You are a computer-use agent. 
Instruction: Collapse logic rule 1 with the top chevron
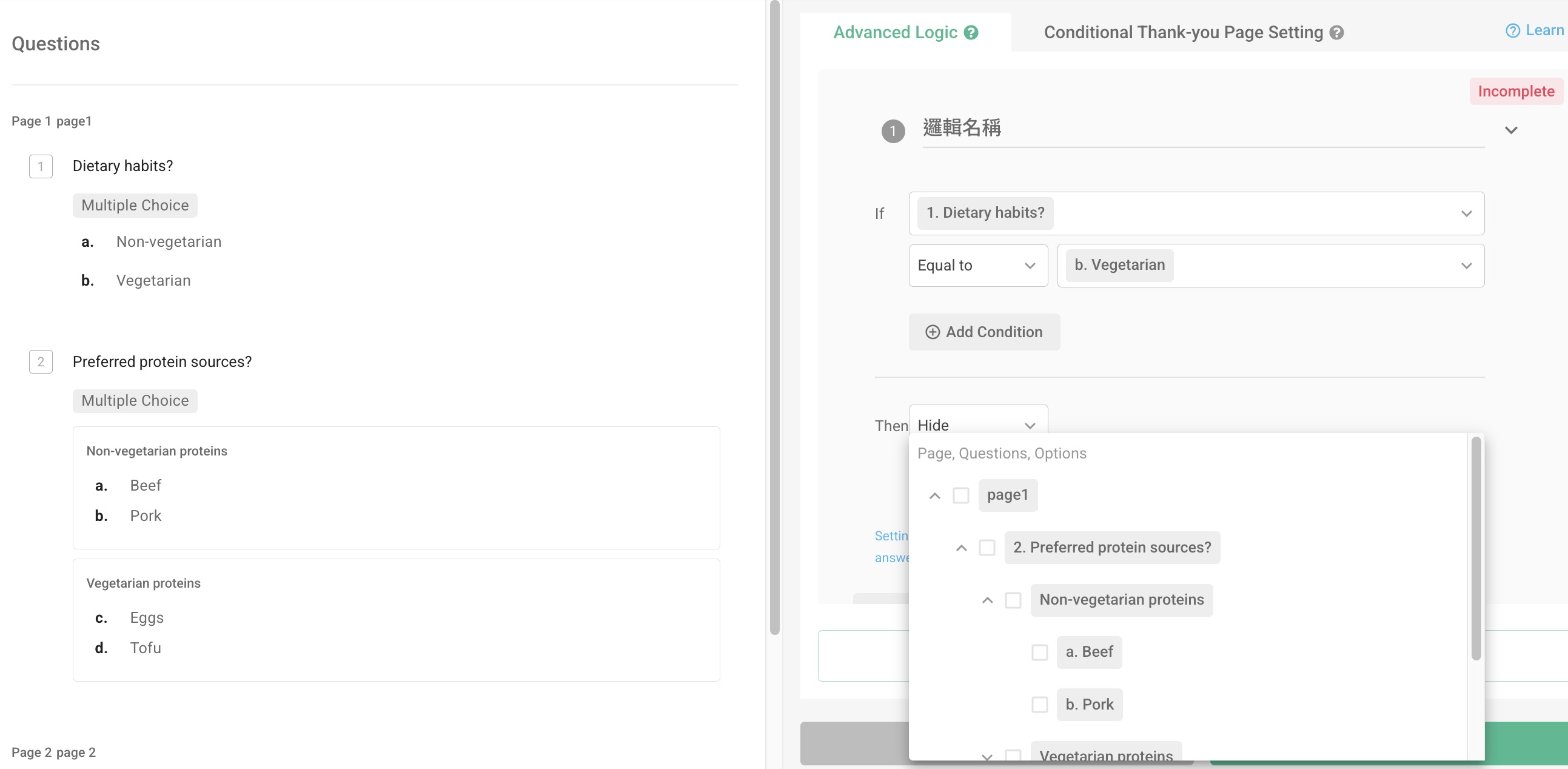[1512, 130]
